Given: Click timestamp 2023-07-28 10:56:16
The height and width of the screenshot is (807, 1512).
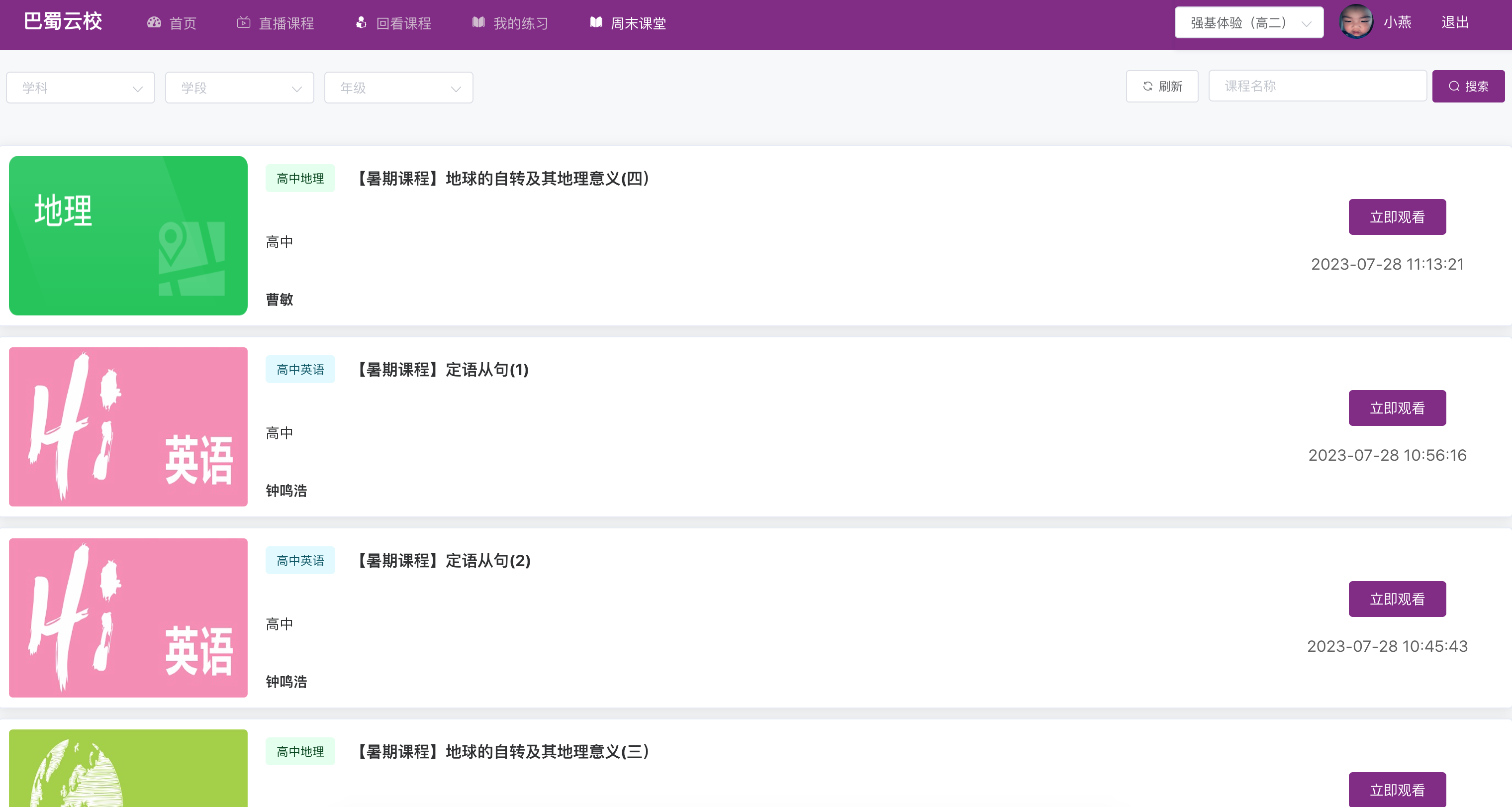Looking at the screenshot, I should (x=1387, y=455).
